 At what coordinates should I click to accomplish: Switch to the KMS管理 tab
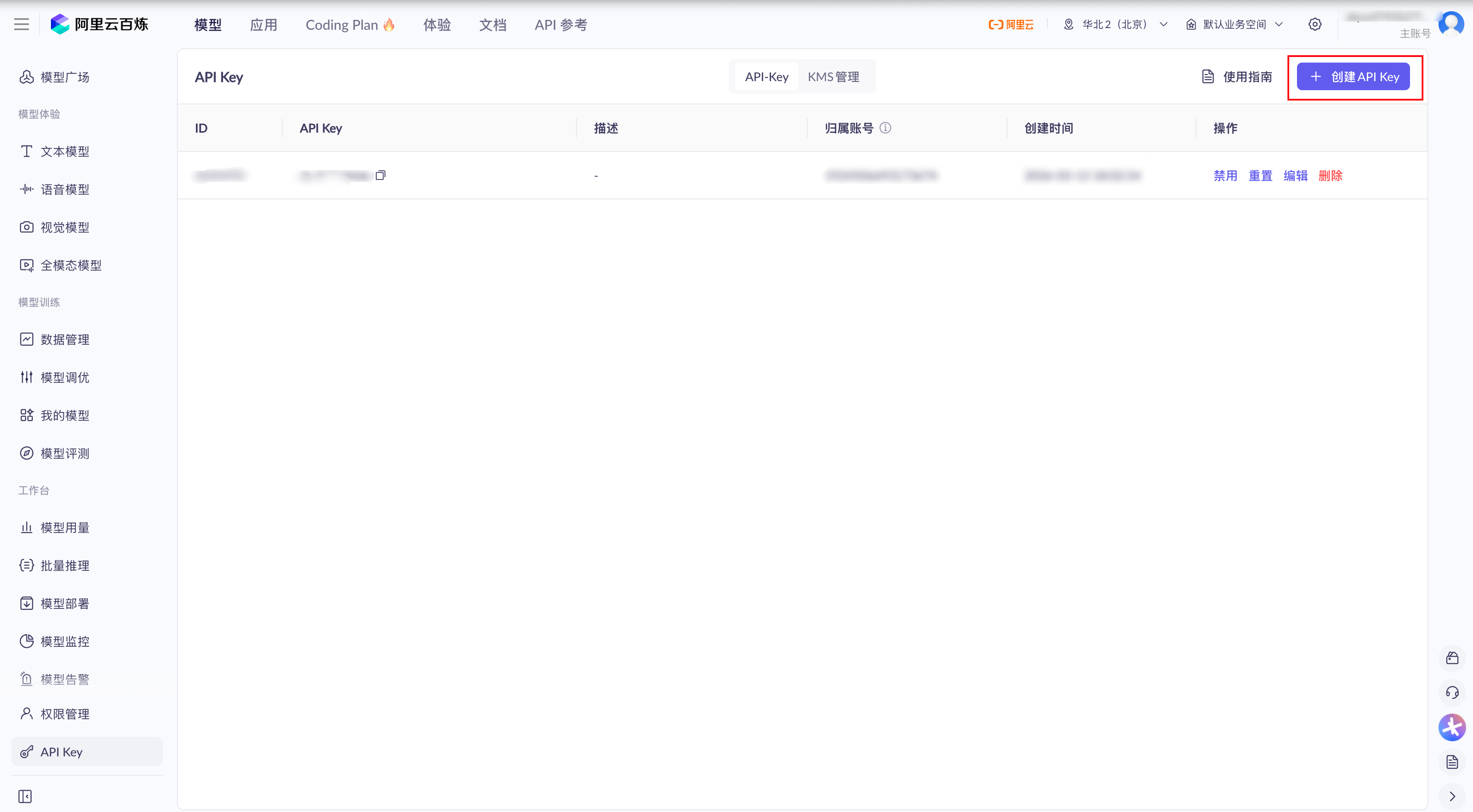pyautogui.click(x=834, y=76)
